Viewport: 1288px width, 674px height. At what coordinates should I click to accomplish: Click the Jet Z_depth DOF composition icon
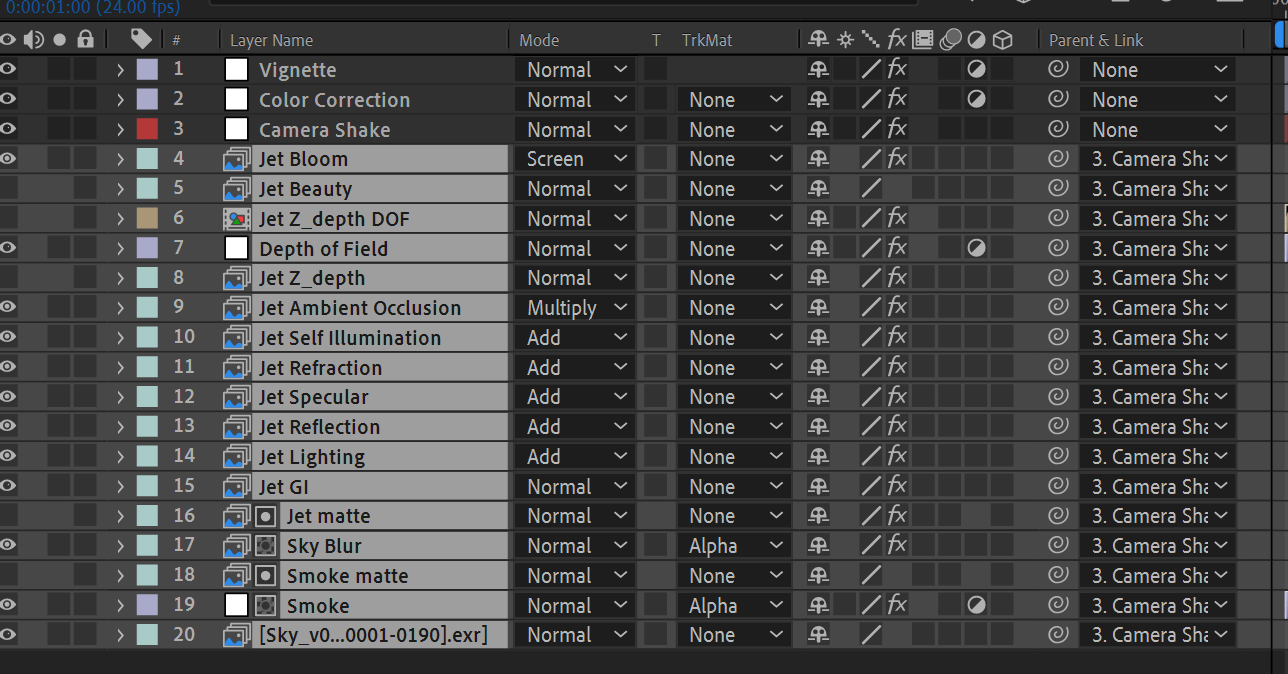click(236, 219)
